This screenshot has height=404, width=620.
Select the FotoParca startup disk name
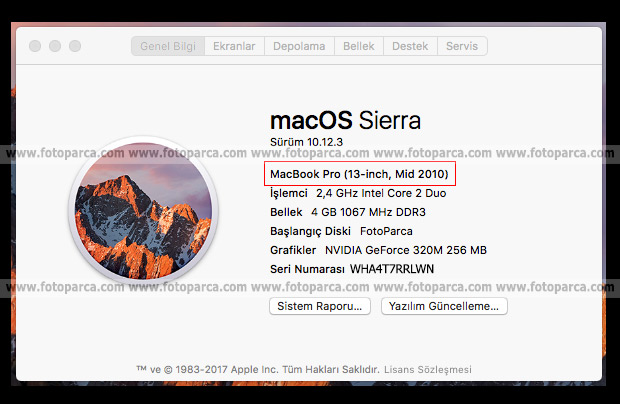pos(386,231)
